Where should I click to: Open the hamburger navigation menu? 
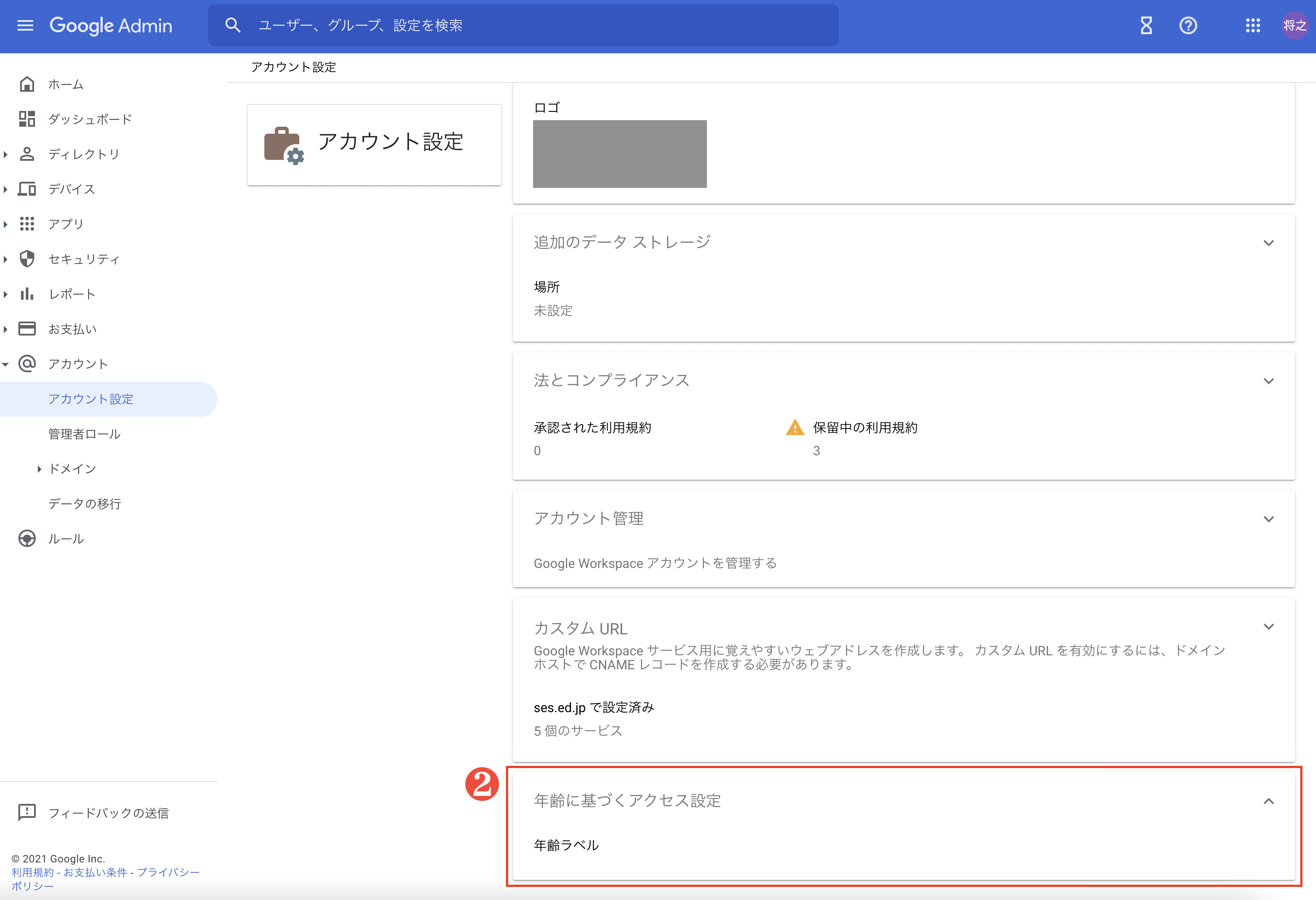(x=25, y=25)
